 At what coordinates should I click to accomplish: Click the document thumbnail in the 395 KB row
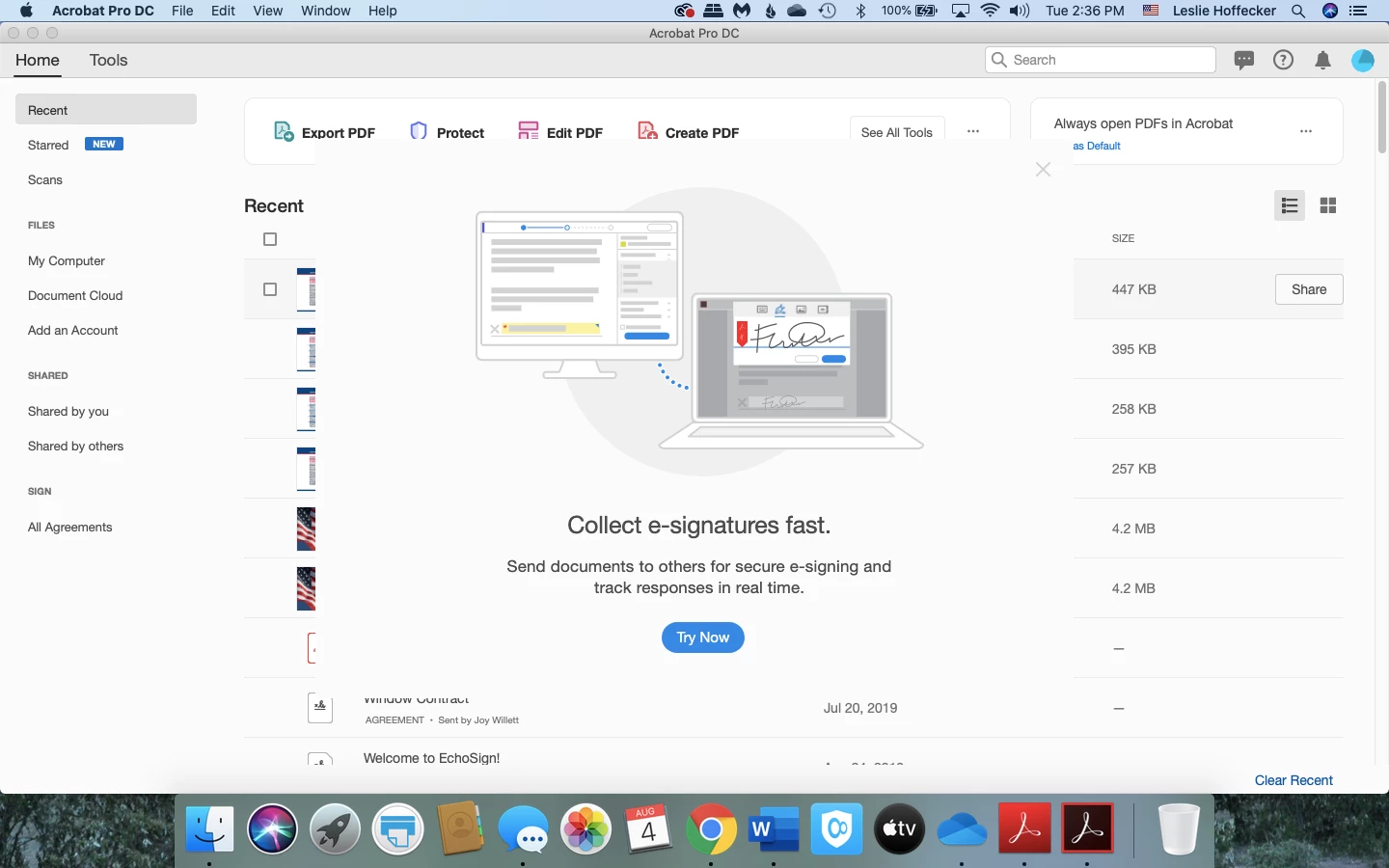[x=306, y=349]
